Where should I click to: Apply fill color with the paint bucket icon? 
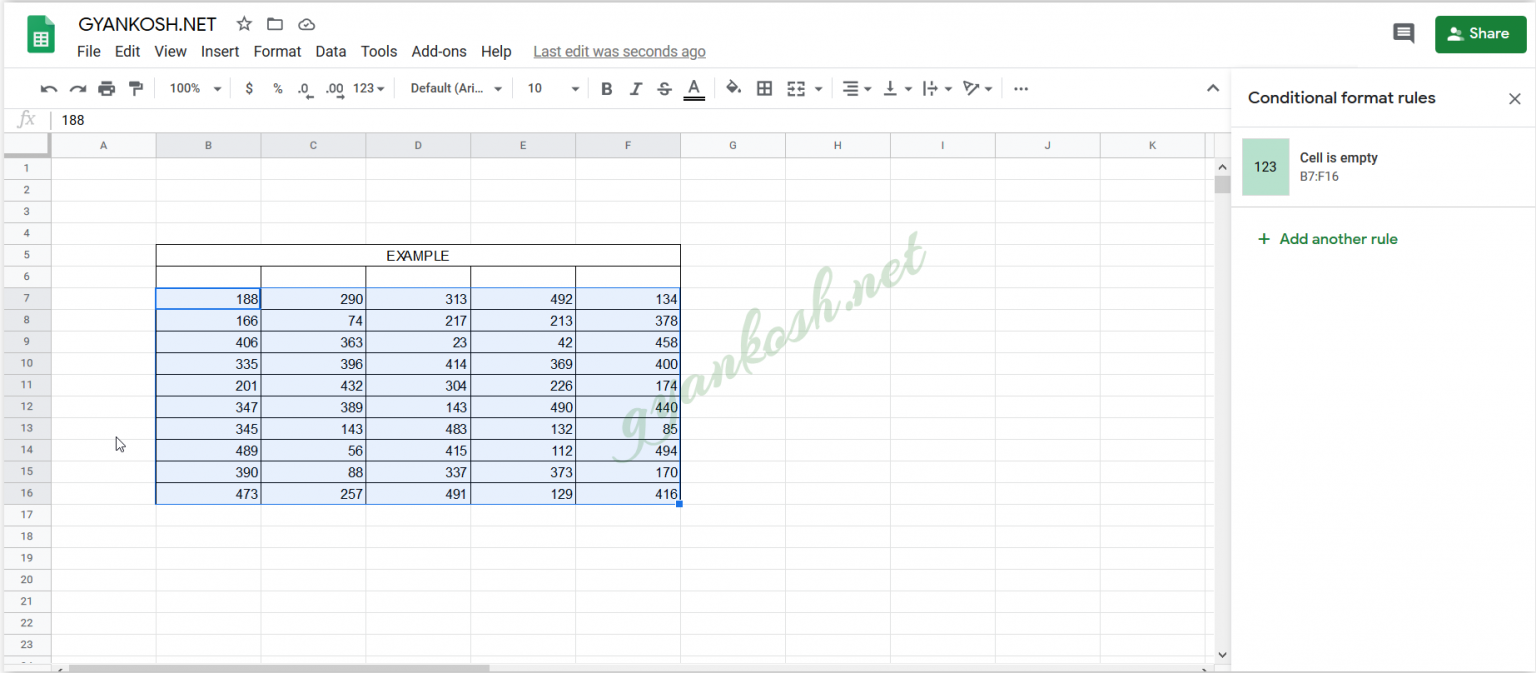[x=733, y=88]
